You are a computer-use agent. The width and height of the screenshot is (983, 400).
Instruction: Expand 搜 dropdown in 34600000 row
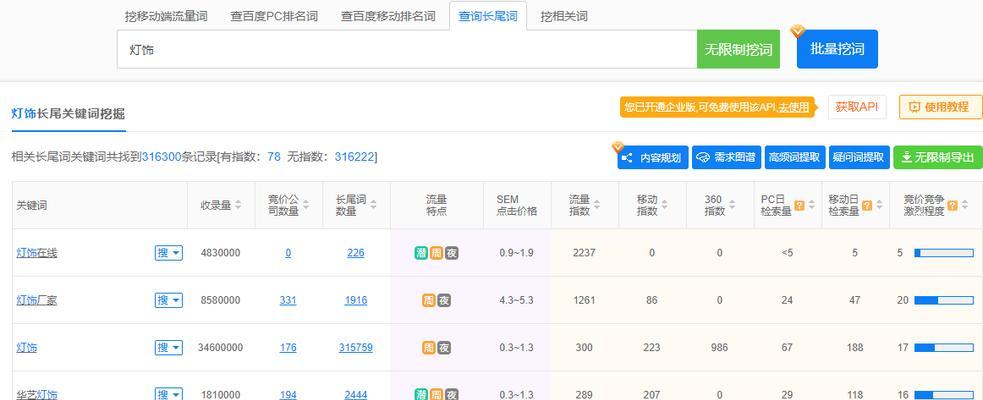(x=169, y=347)
